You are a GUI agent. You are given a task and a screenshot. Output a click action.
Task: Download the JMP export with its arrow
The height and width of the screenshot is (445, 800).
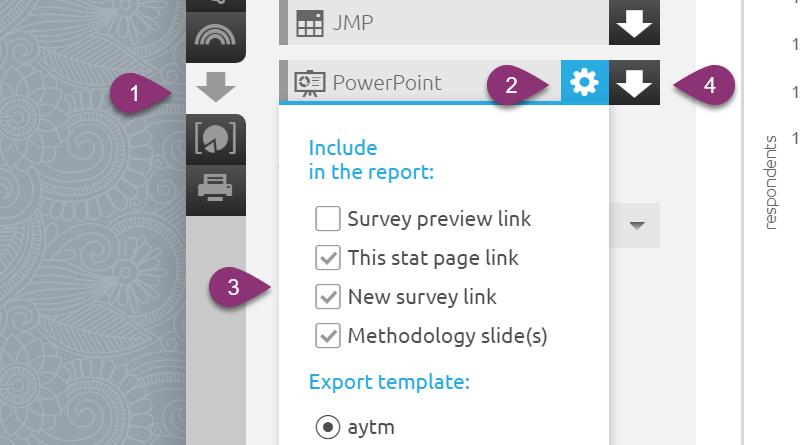click(x=635, y=24)
